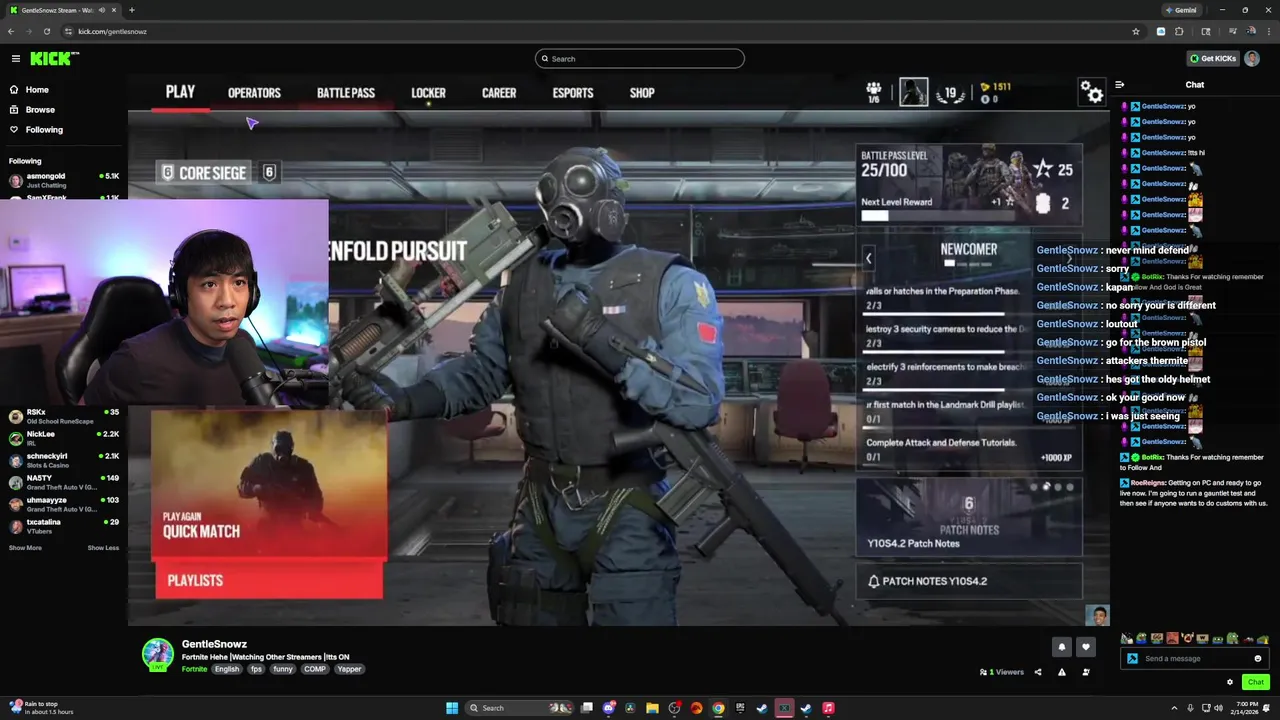Click the CORE SIEGE mode label
The image size is (1280, 720).
pyautogui.click(x=203, y=173)
